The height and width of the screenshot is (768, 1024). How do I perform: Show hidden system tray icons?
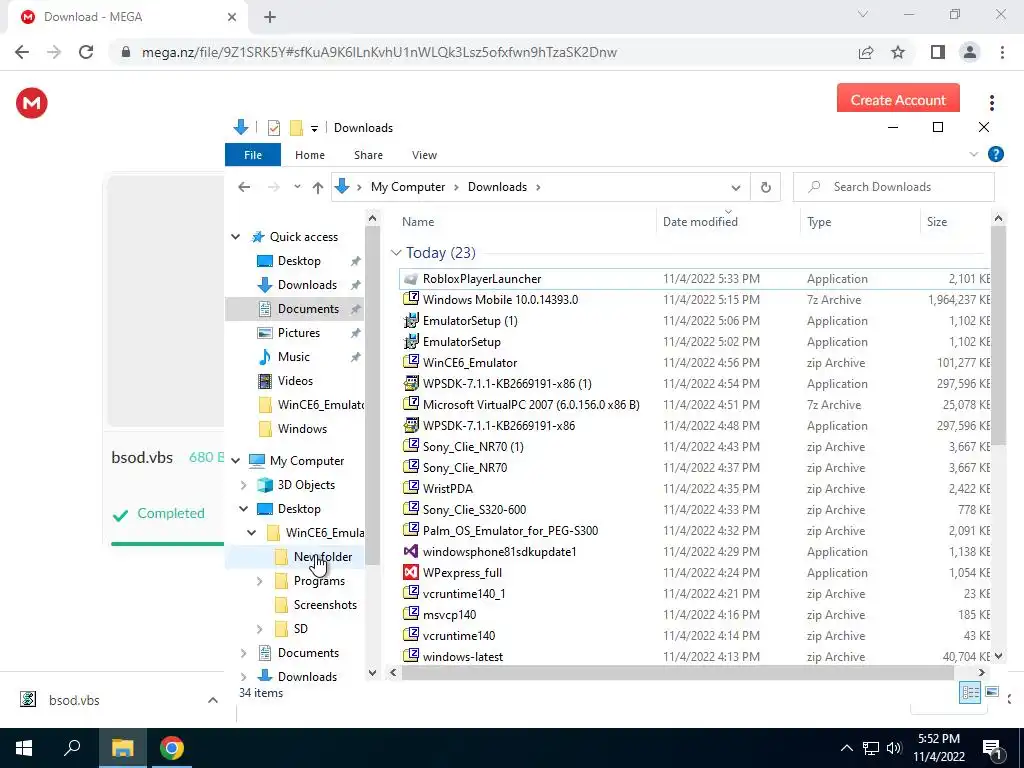[x=846, y=748]
